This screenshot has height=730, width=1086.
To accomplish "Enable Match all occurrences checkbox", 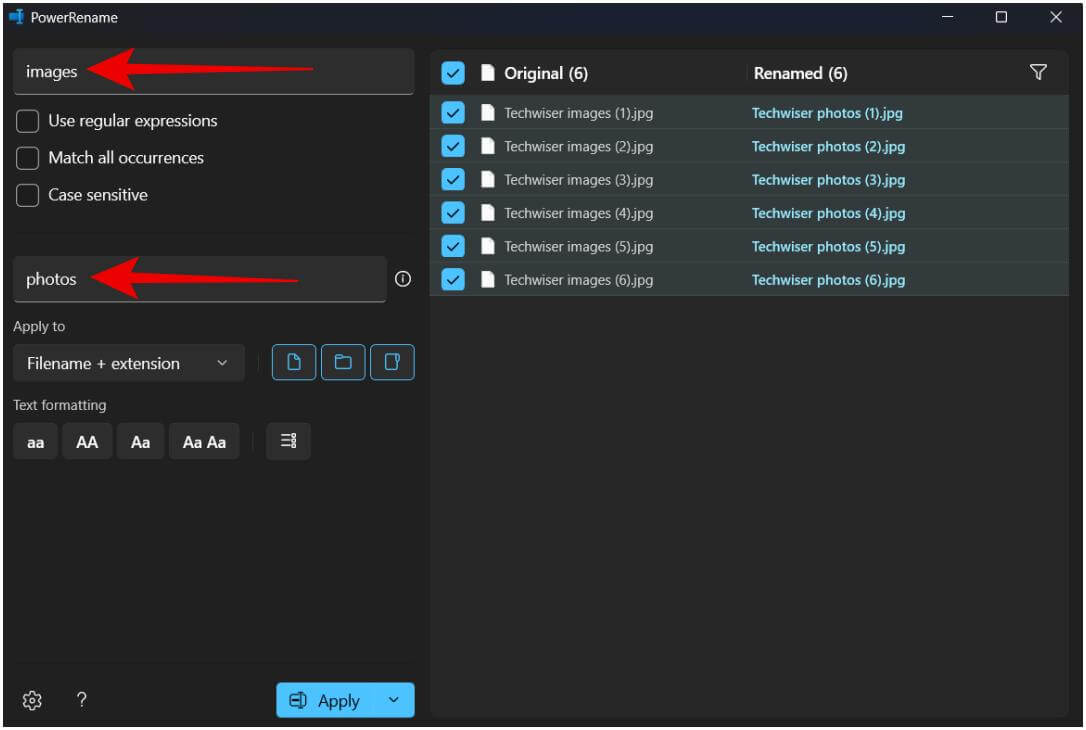I will pos(28,158).
